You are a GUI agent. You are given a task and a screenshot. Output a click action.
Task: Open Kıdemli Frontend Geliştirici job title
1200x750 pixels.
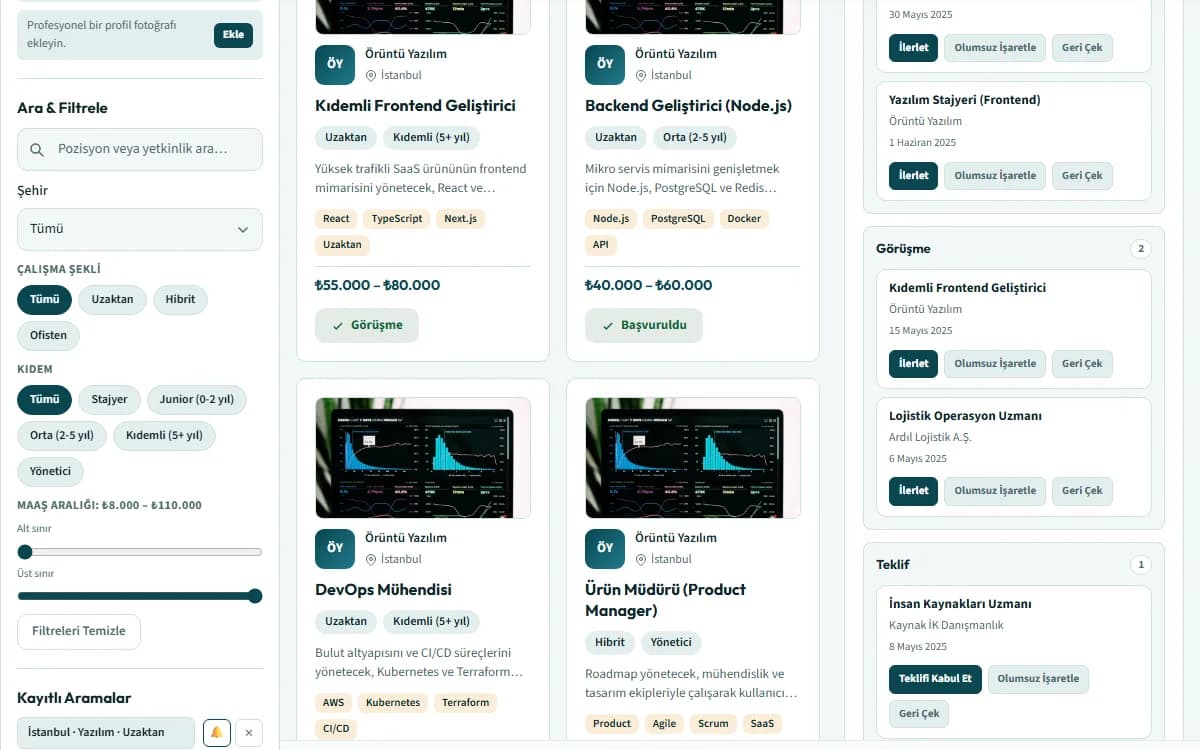[x=415, y=105]
